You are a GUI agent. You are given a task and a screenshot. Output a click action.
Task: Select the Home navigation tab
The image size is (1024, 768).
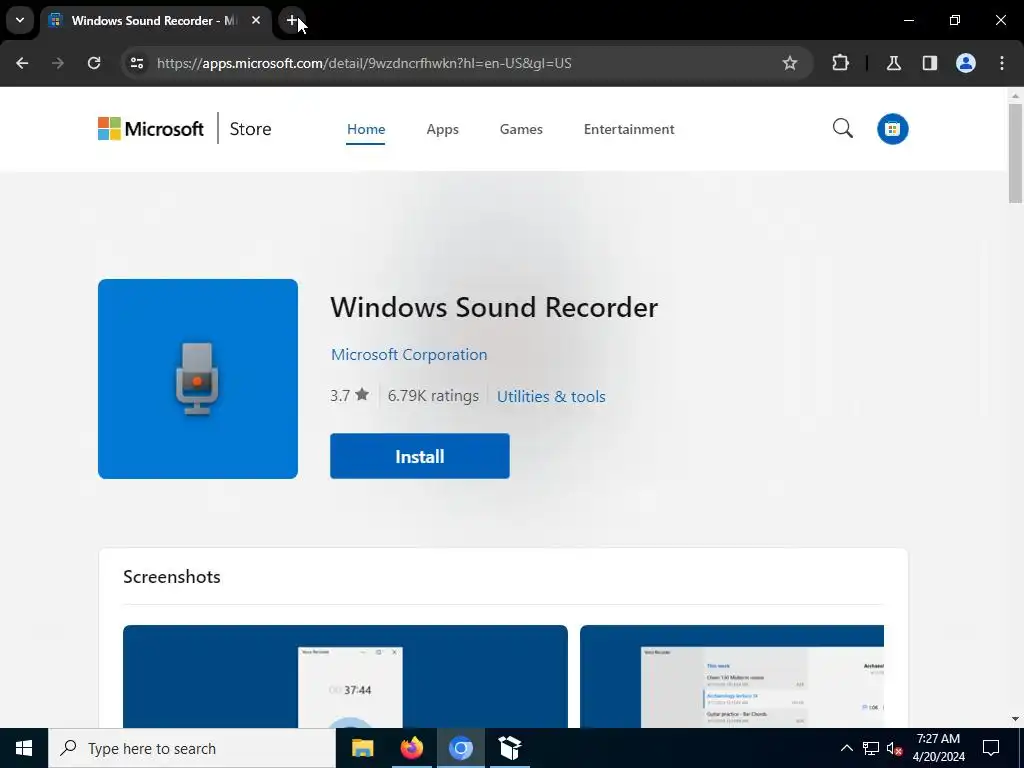pyautogui.click(x=366, y=129)
